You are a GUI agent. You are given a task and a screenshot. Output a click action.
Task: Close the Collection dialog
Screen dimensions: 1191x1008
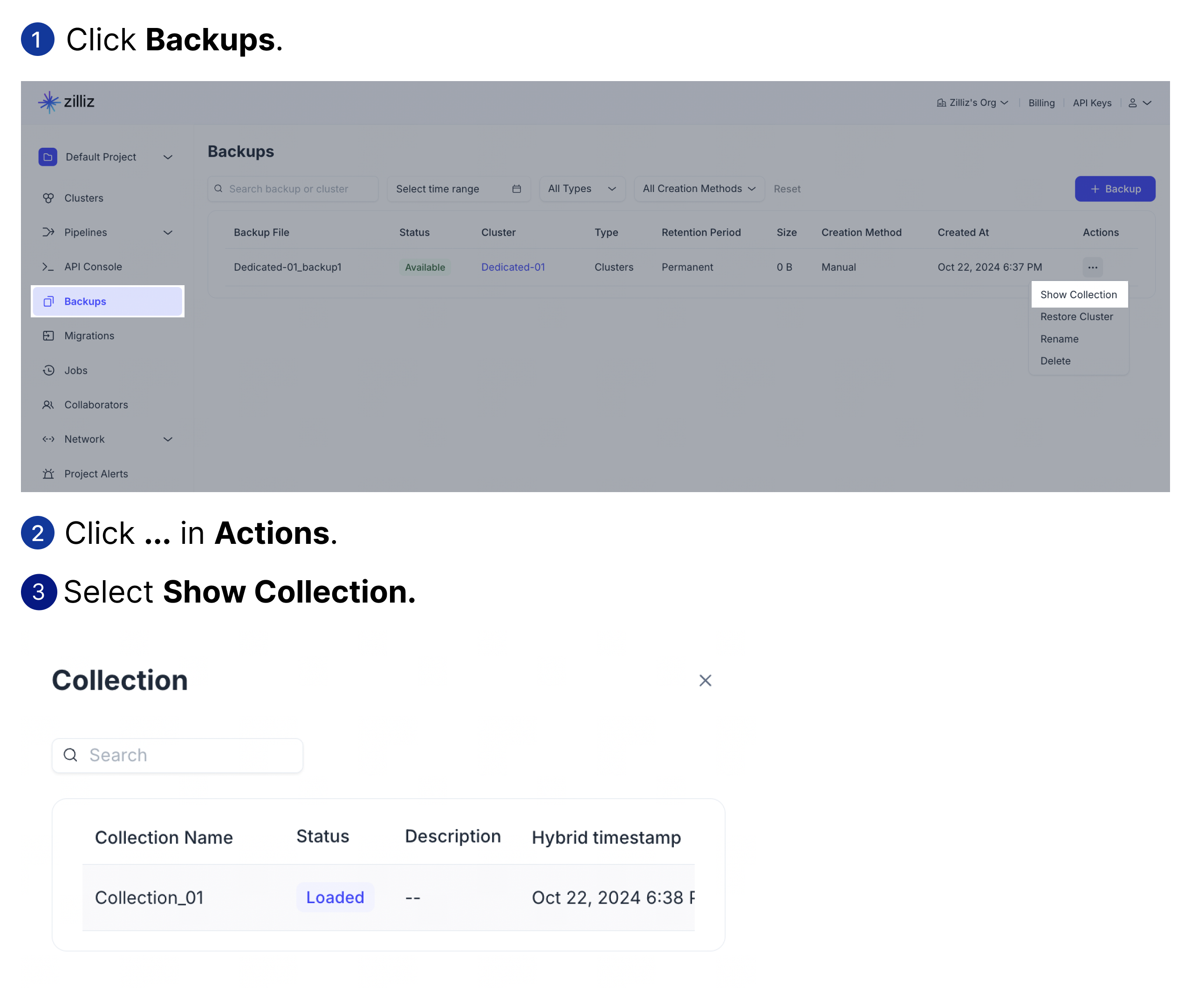[x=705, y=680]
